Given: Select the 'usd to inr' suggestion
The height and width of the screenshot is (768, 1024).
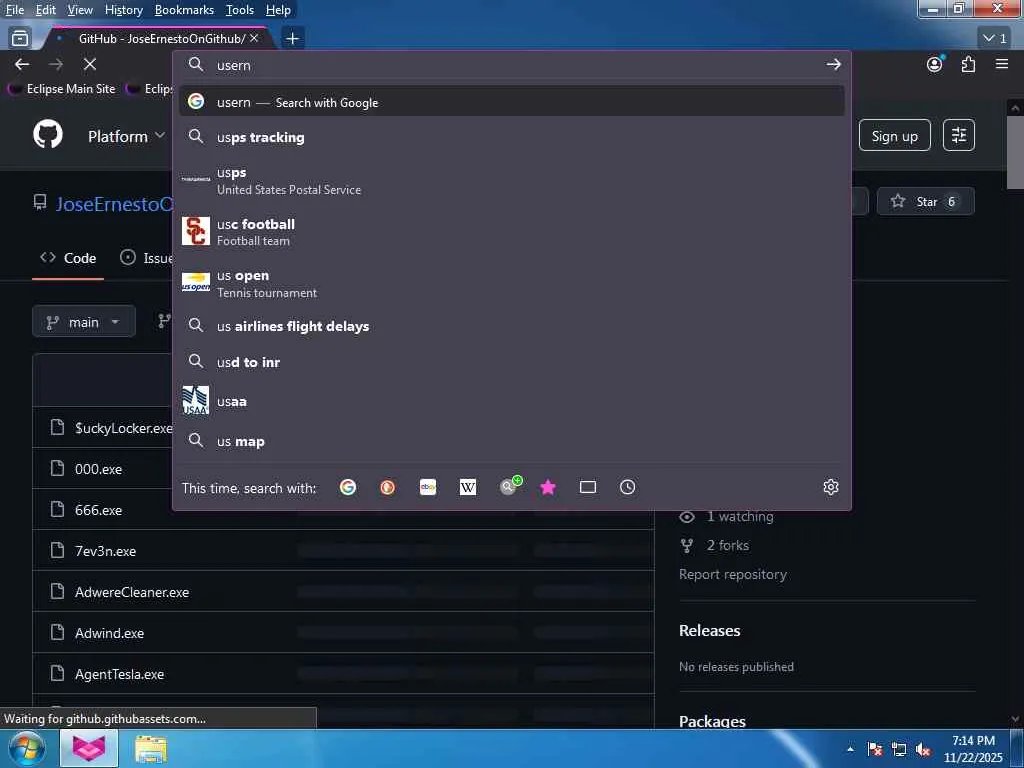Looking at the screenshot, I should (512, 362).
